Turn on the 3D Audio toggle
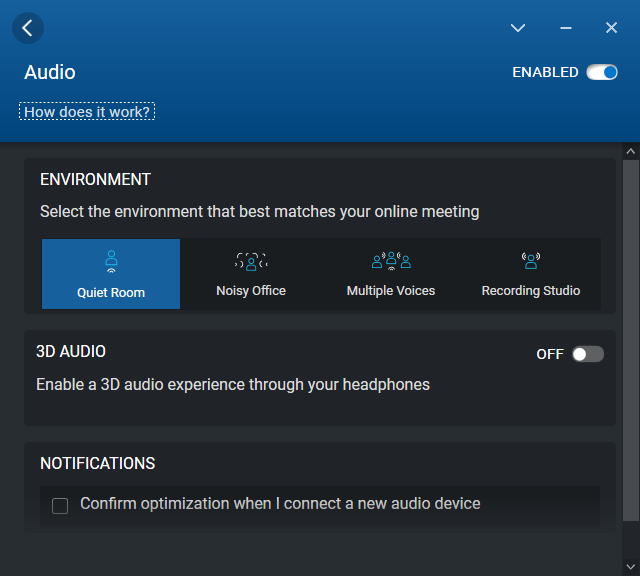 pos(588,354)
